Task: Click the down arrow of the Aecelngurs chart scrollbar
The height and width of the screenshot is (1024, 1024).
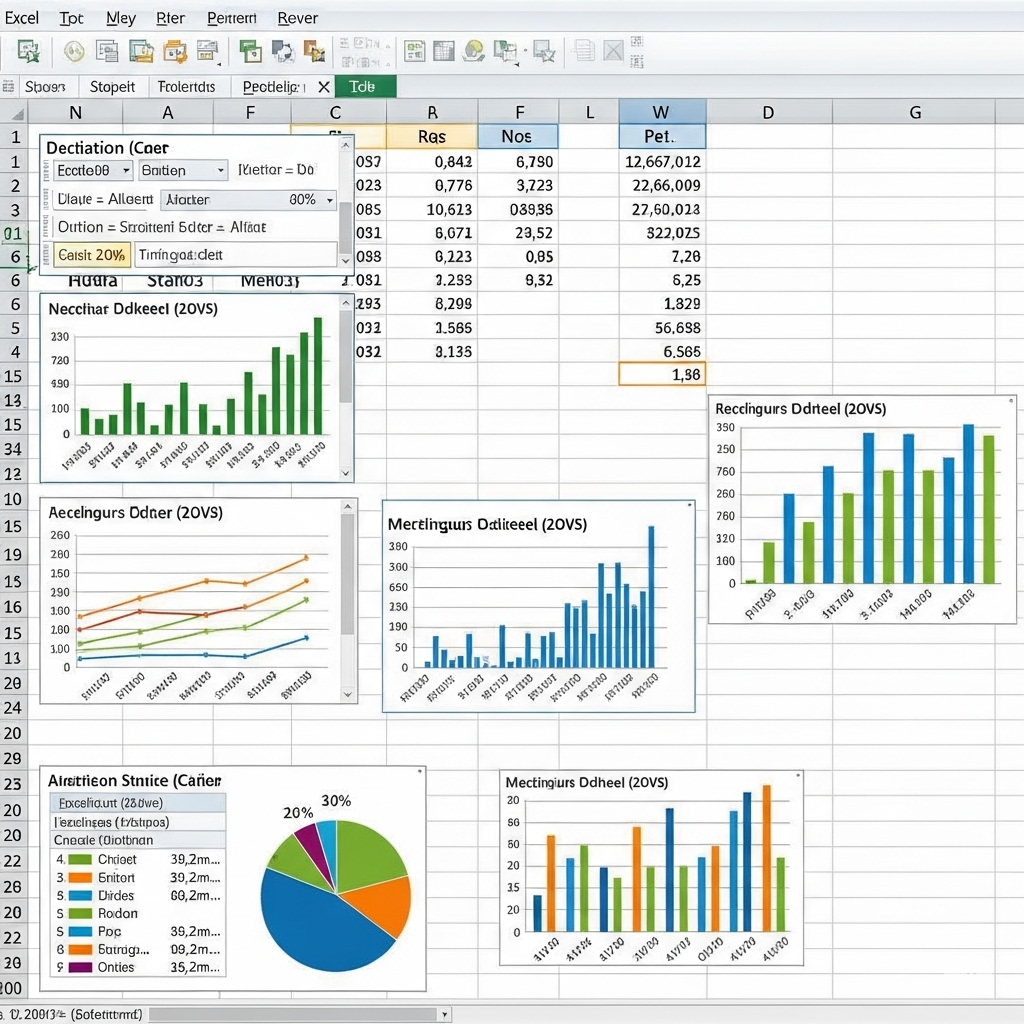Action: (x=348, y=694)
